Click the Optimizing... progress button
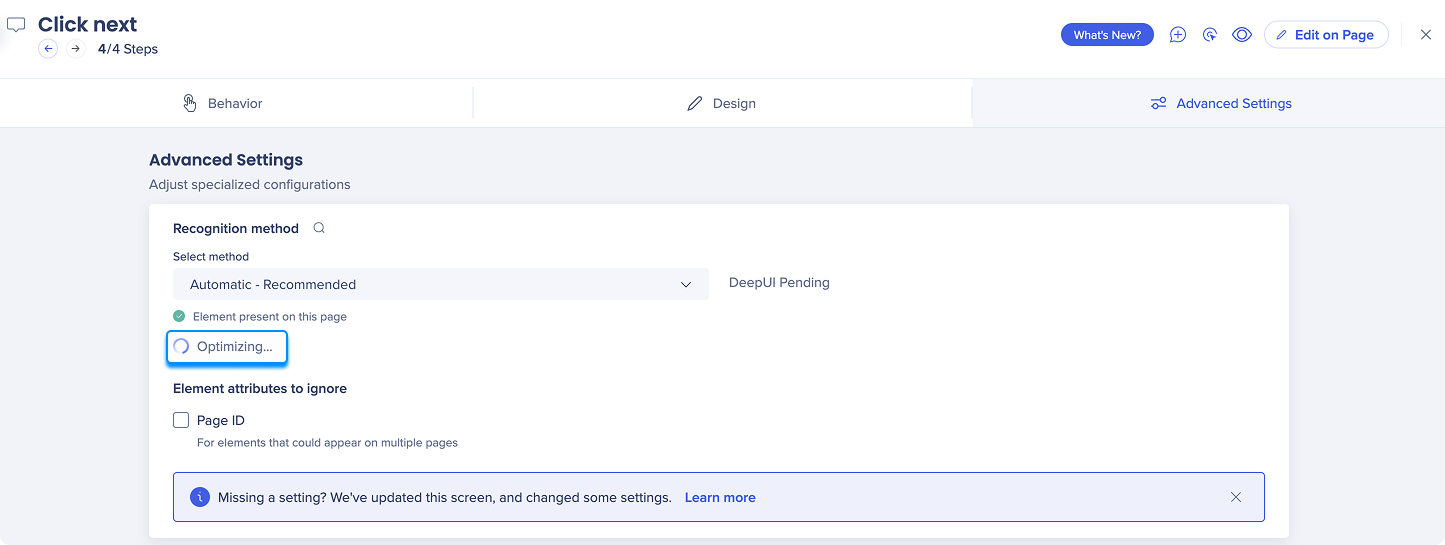Screen dimensions: 1445x545 (x=227, y=347)
